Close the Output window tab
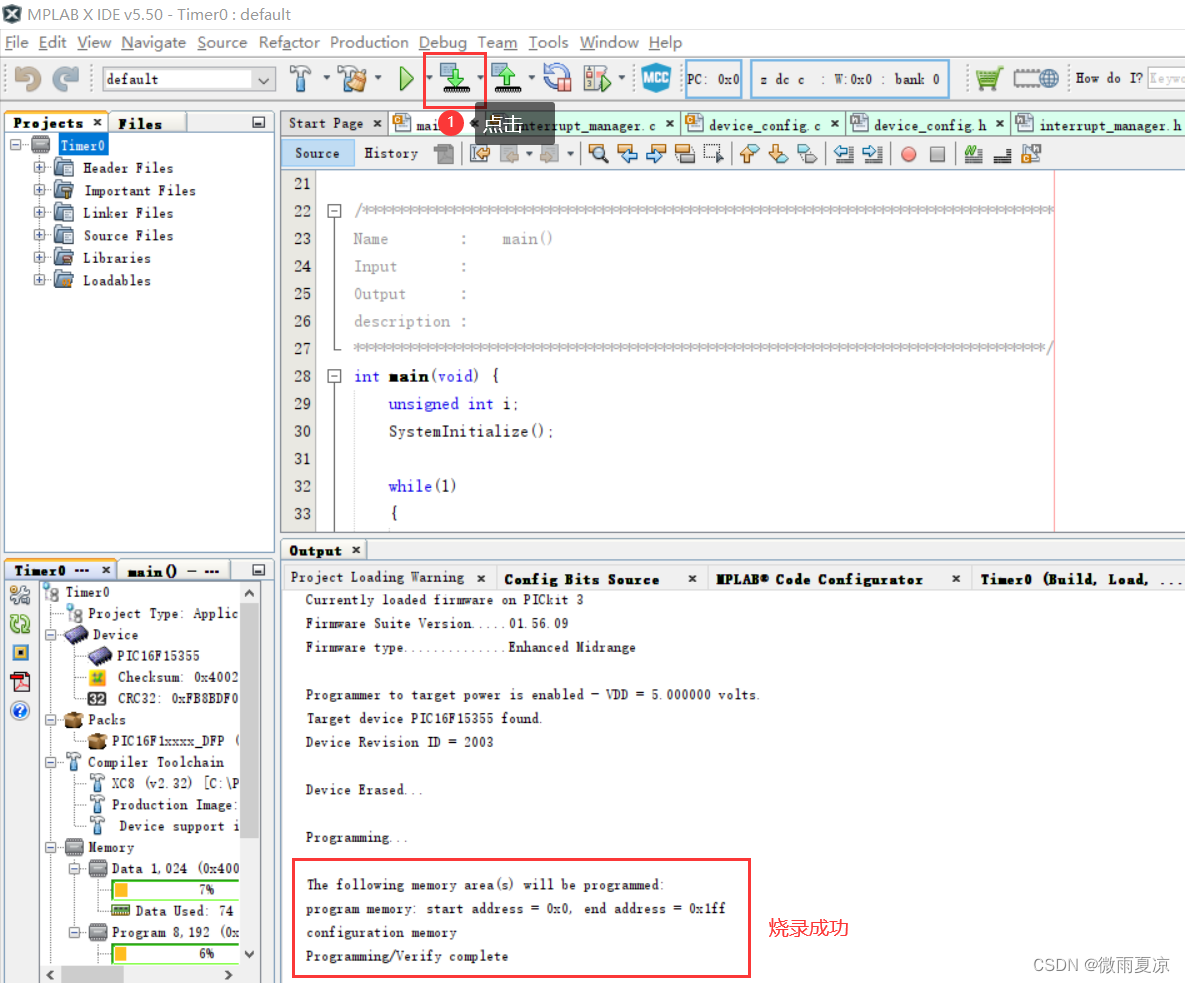Screen dimensions: 1185x983 coord(355,549)
